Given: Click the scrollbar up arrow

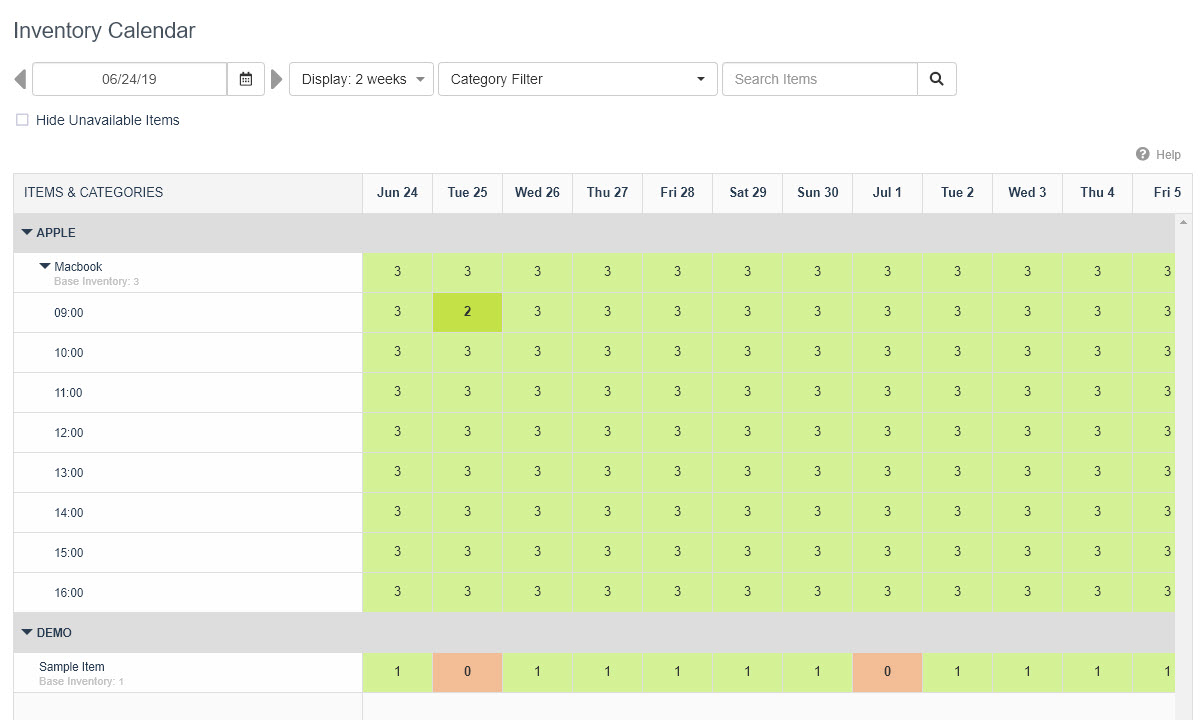Looking at the screenshot, I should click(1184, 221).
